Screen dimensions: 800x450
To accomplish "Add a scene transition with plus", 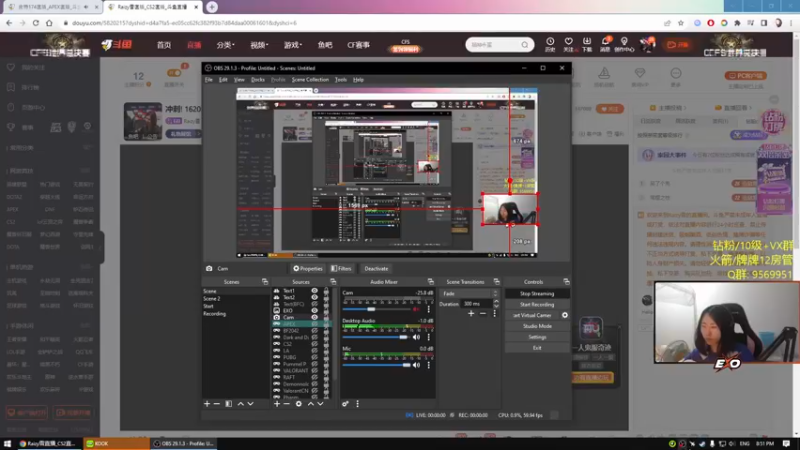I will click(x=471, y=314).
